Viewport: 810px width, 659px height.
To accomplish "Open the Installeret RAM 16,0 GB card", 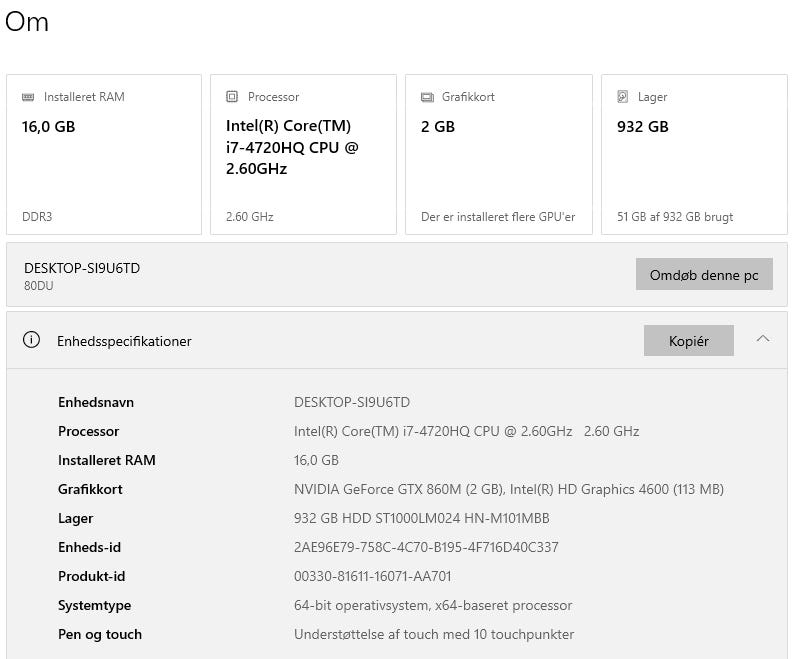I will coord(104,155).
